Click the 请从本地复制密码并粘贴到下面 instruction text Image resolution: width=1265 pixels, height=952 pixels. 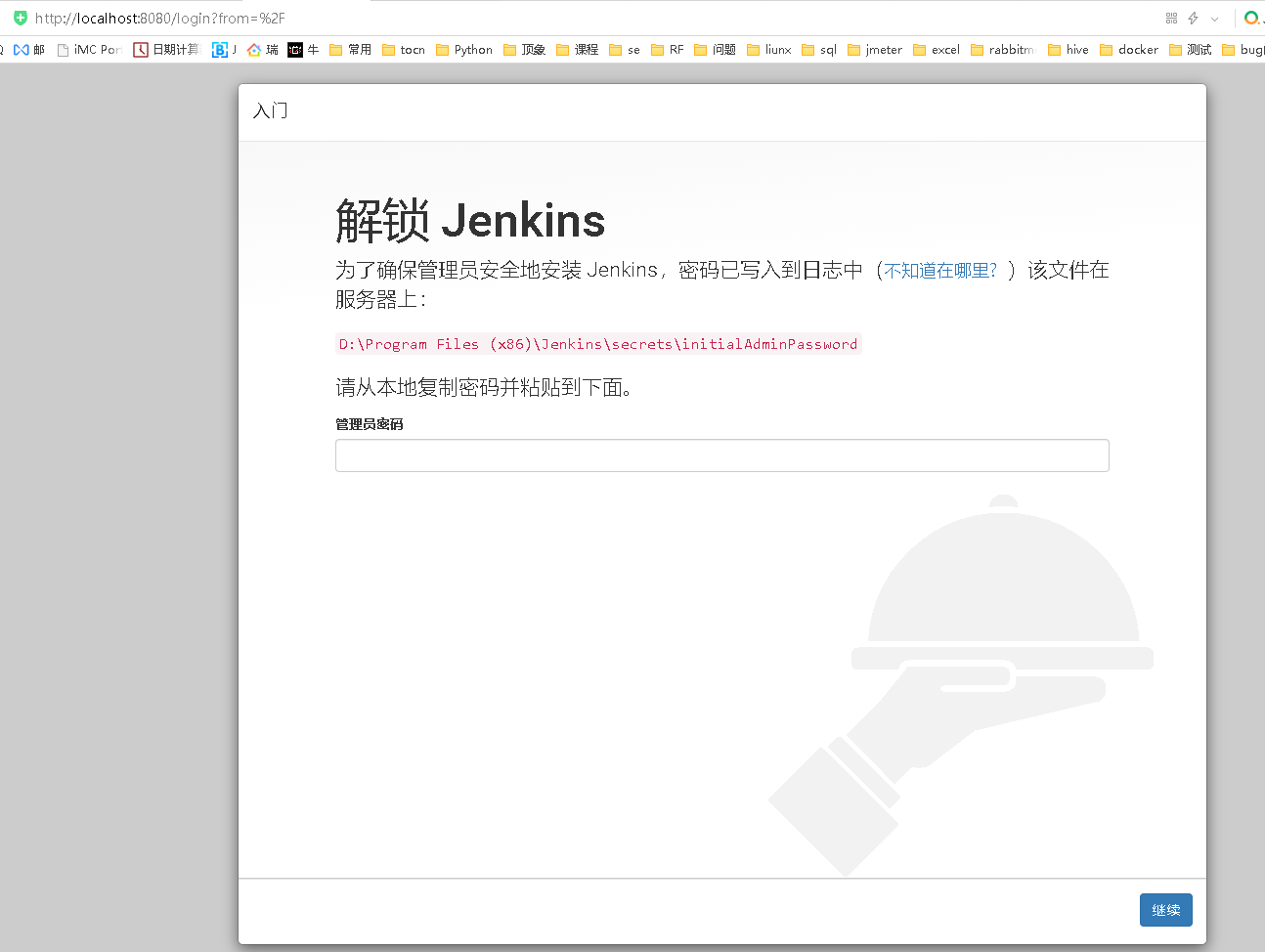tap(484, 388)
